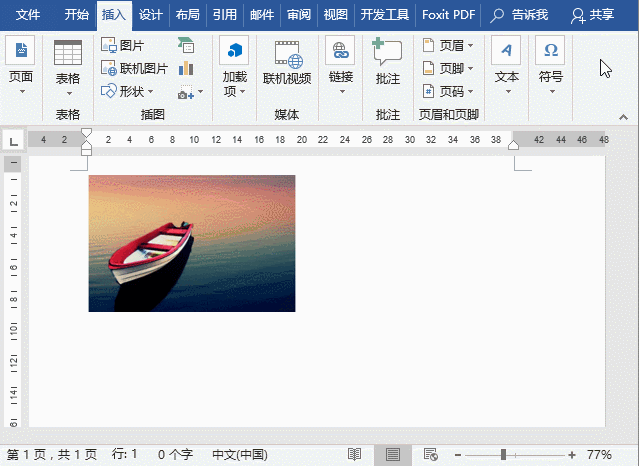
Task: Expand the 链接 dropdown arrow
Action: pyautogui.click(x=342, y=92)
